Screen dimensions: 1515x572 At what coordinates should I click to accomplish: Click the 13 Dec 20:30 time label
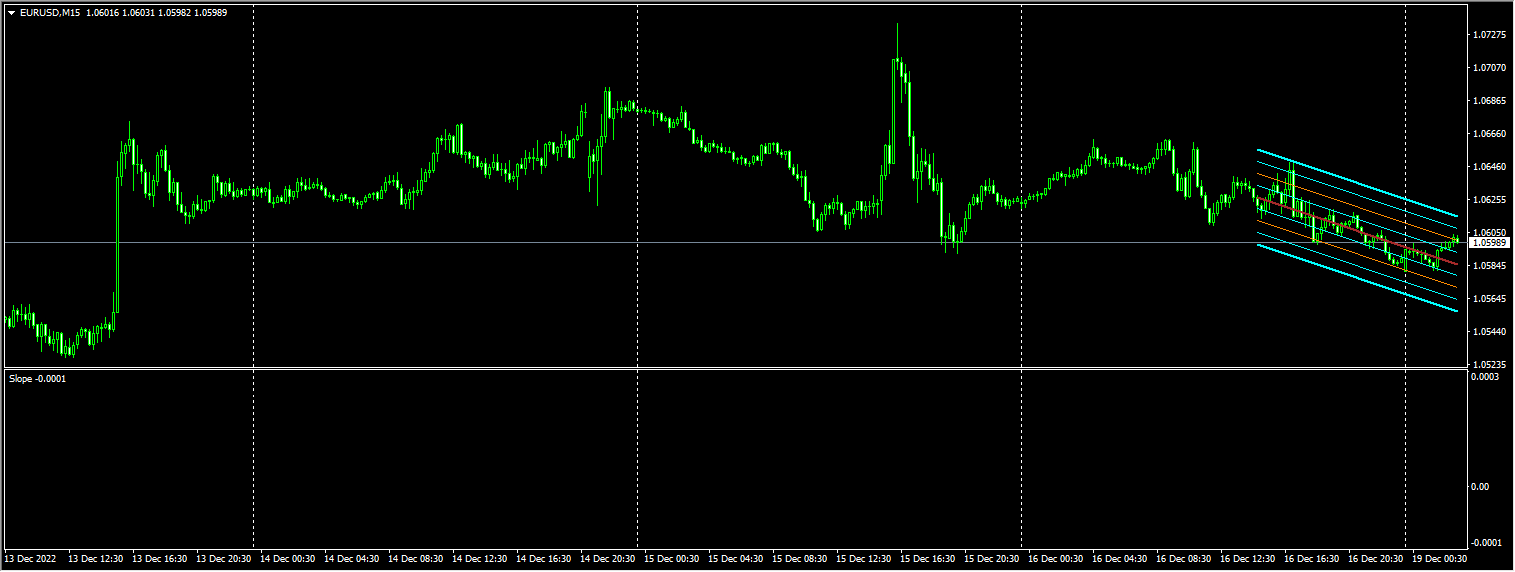(x=224, y=559)
